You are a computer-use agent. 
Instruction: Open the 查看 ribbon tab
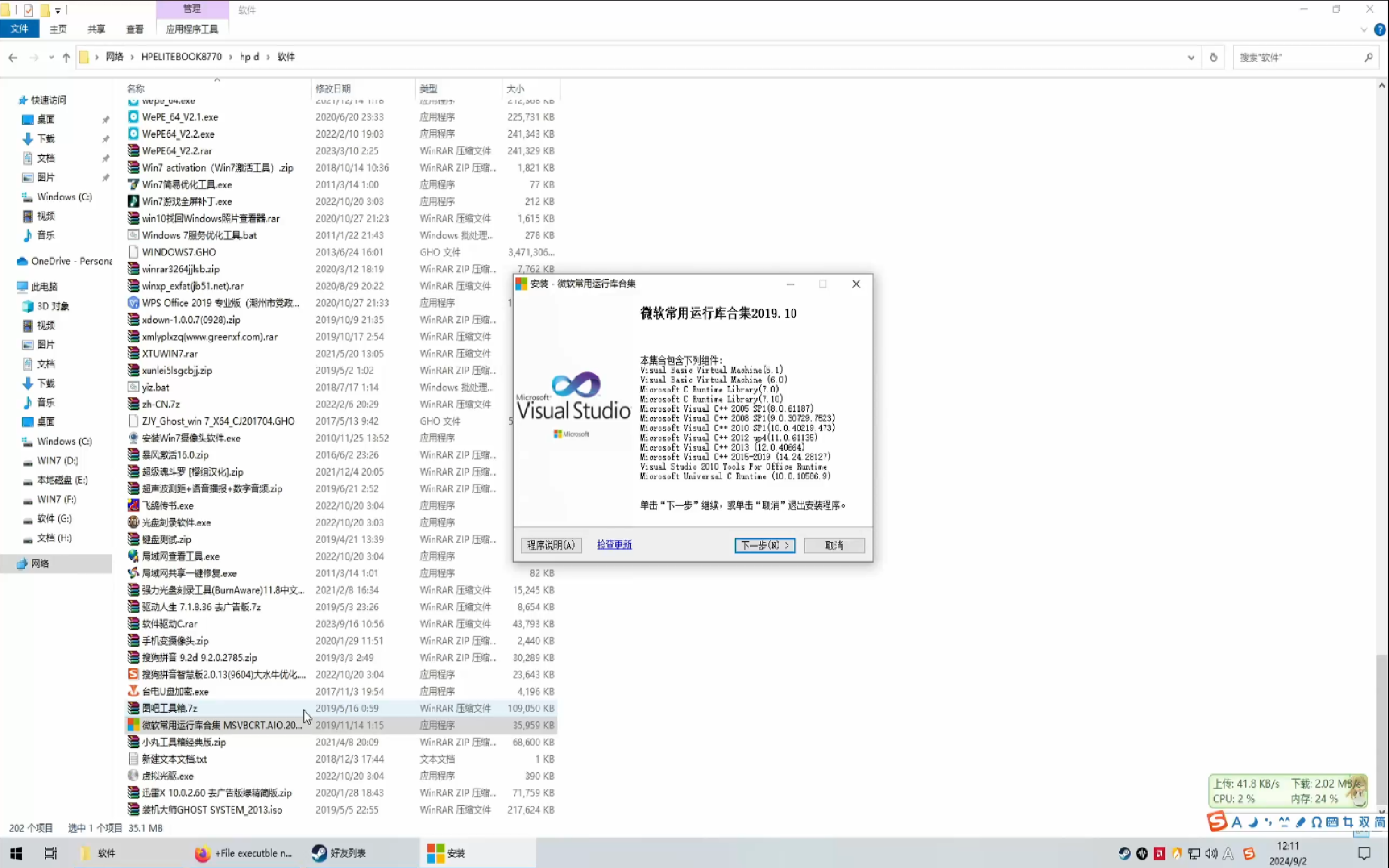tap(135, 29)
